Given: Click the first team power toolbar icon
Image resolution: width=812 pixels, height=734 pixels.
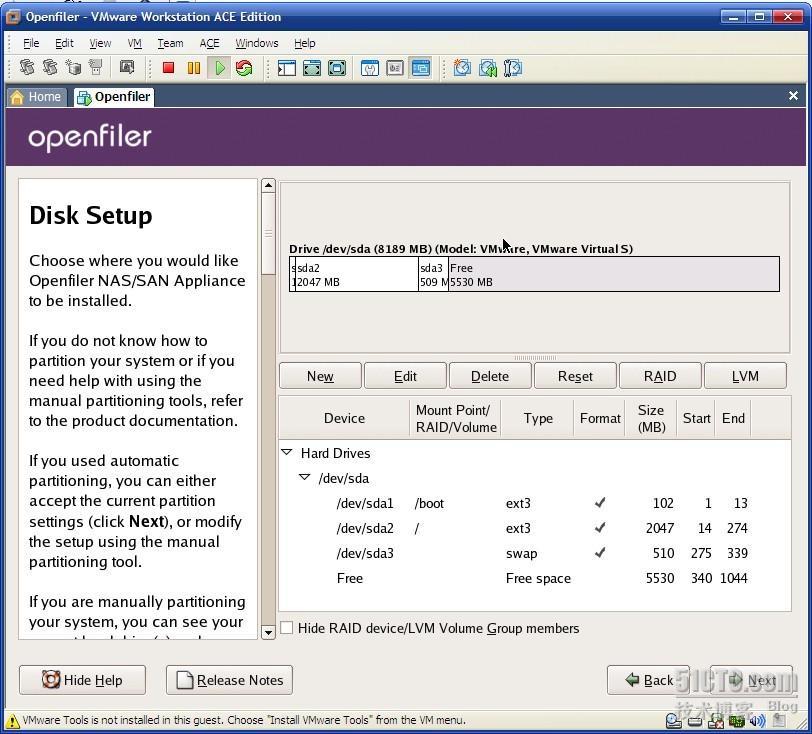Looking at the screenshot, I should point(27,67).
